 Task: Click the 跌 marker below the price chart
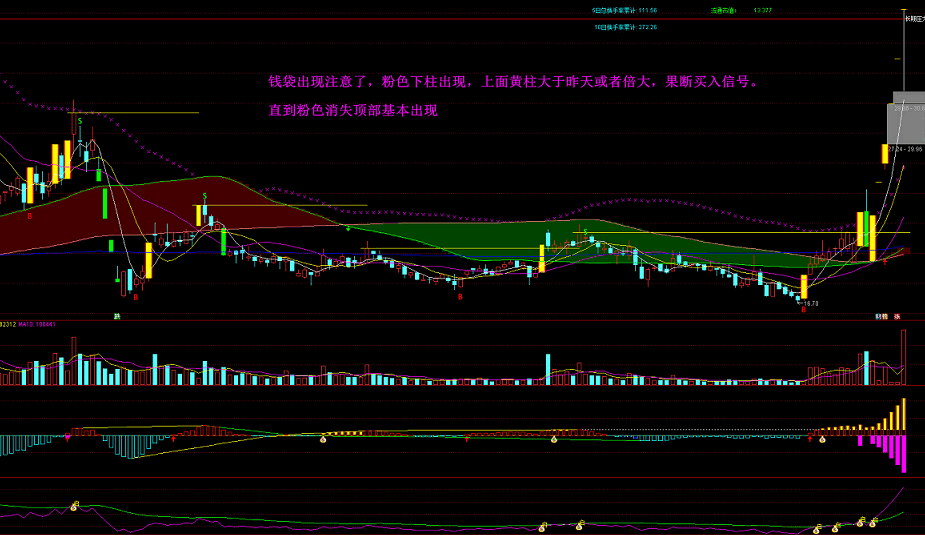[x=117, y=317]
